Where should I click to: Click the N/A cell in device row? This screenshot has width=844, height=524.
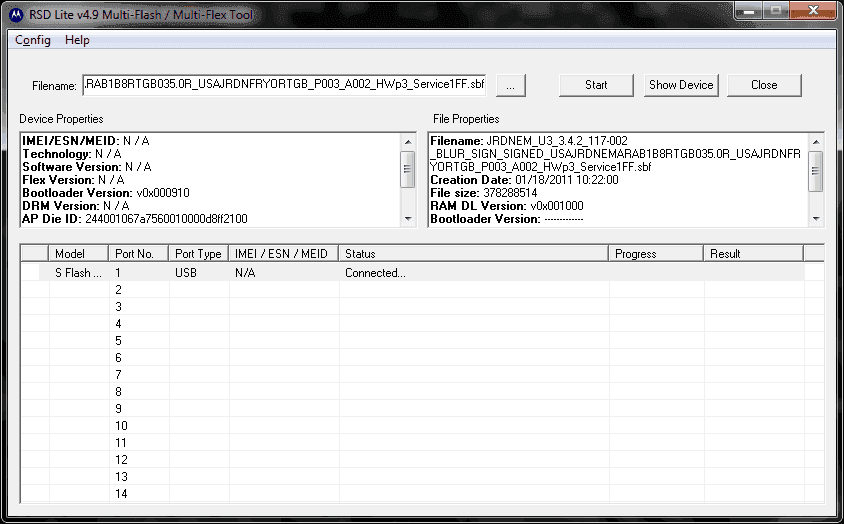pyautogui.click(x=284, y=273)
